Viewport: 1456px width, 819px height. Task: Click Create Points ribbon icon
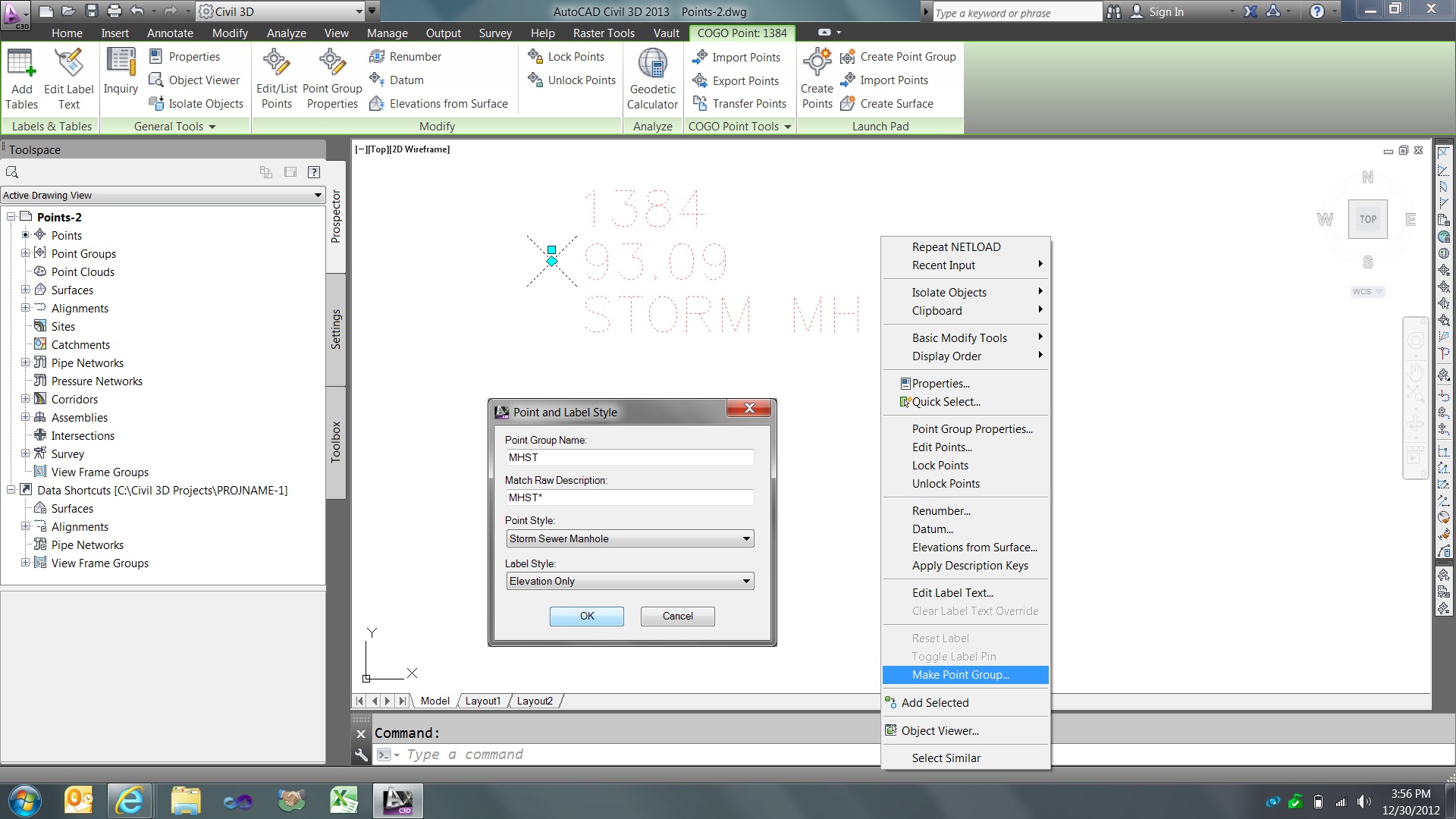(x=817, y=64)
